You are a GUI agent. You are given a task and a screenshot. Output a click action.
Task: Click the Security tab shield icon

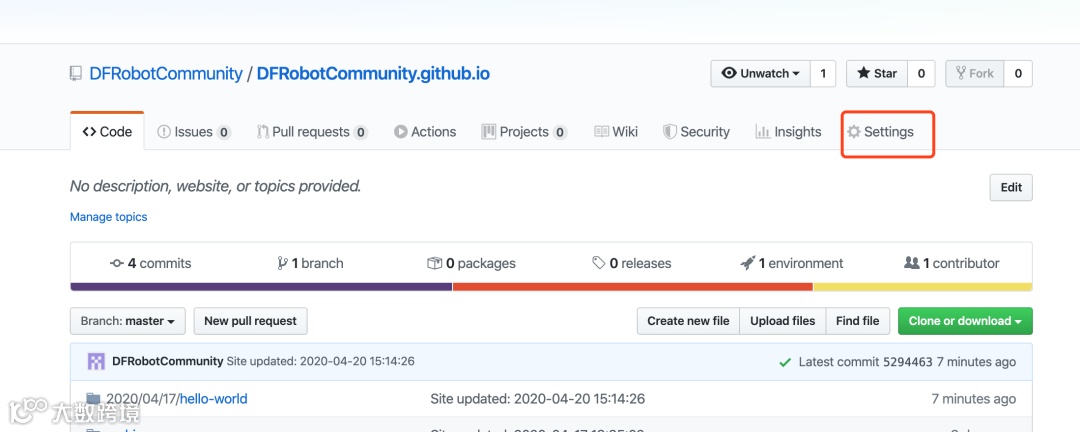pos(669,132)
